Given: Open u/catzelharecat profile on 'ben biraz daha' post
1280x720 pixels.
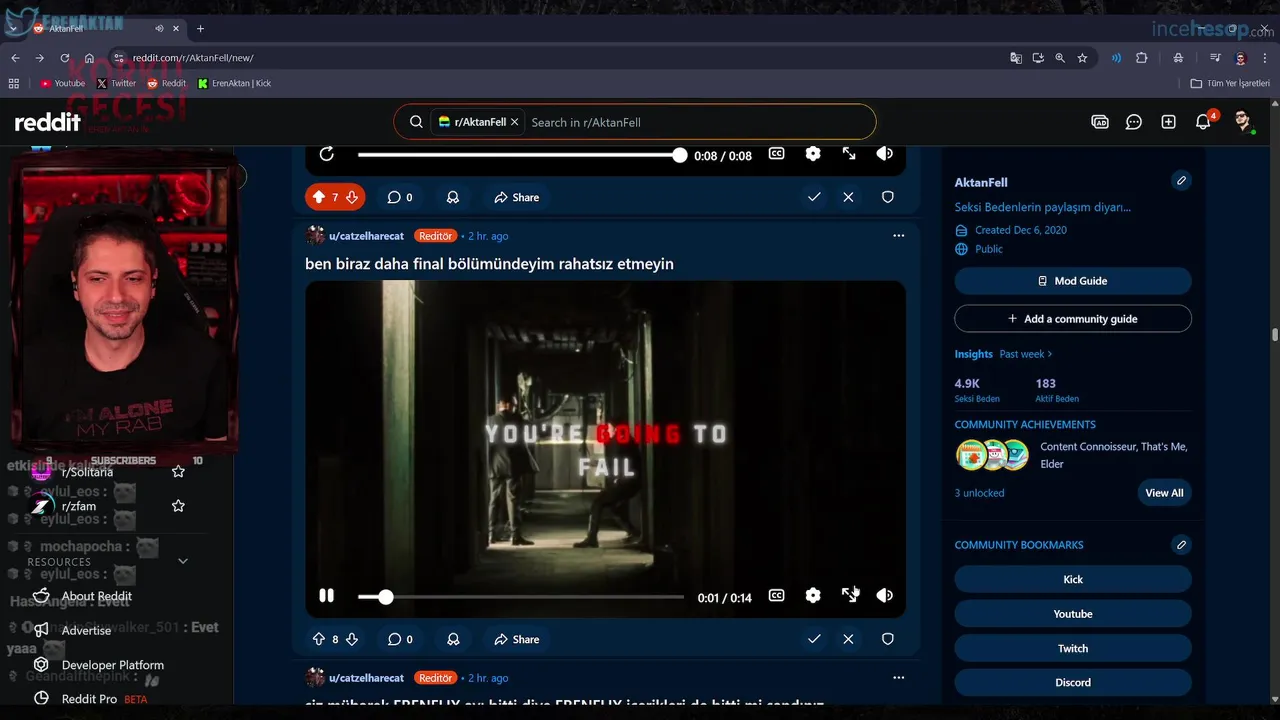Looking at the screenshot, I should [366, 236].
